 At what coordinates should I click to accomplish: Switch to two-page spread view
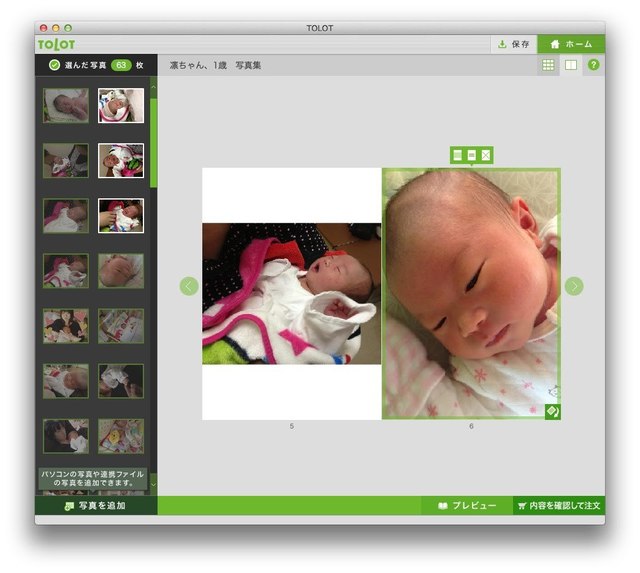[x=571, y=65]
